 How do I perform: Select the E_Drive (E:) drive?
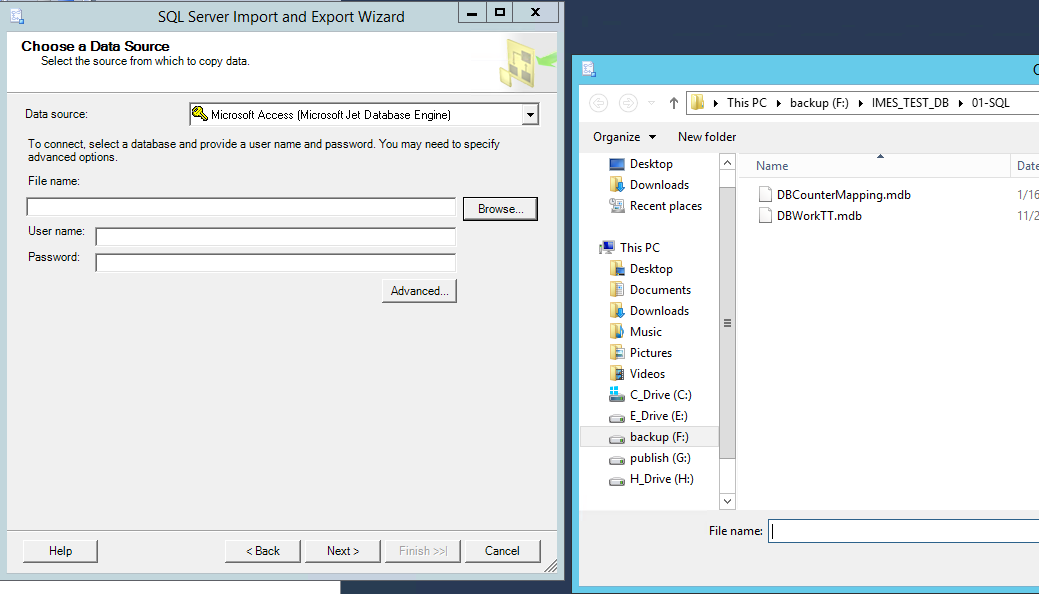[x=659, y=416]
